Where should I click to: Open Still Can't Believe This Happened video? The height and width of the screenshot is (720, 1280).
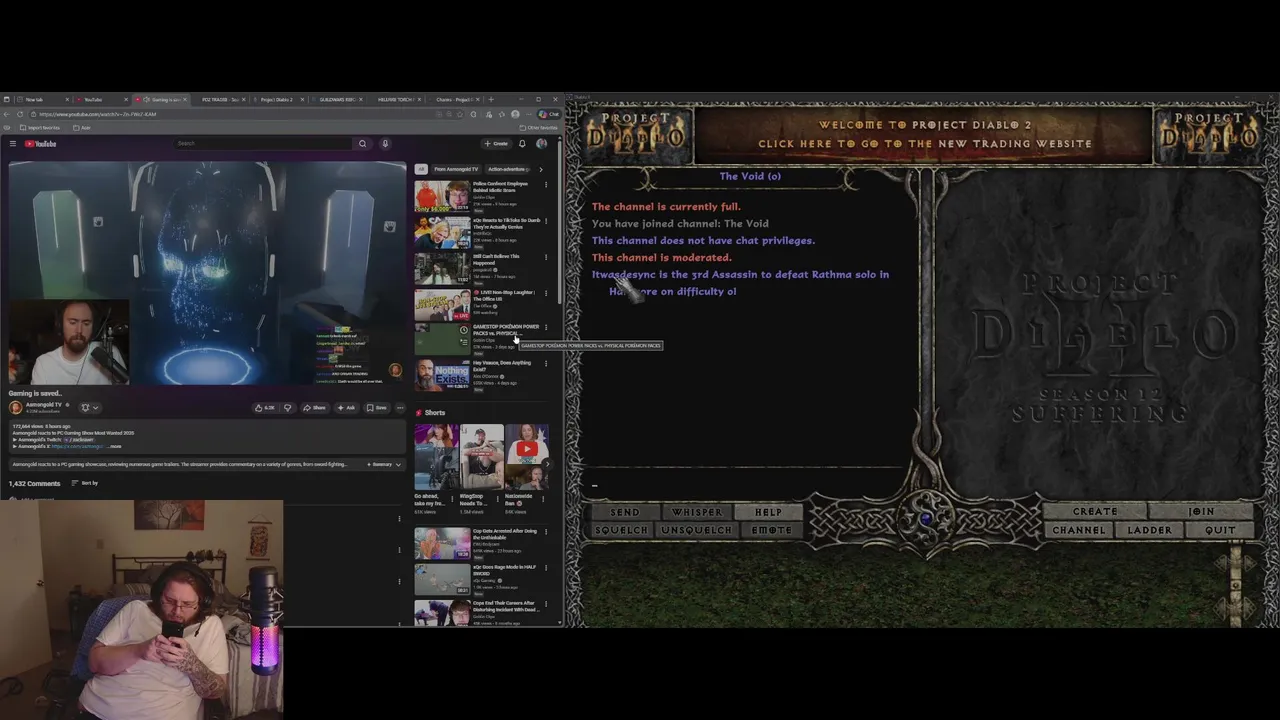[442, 268]
